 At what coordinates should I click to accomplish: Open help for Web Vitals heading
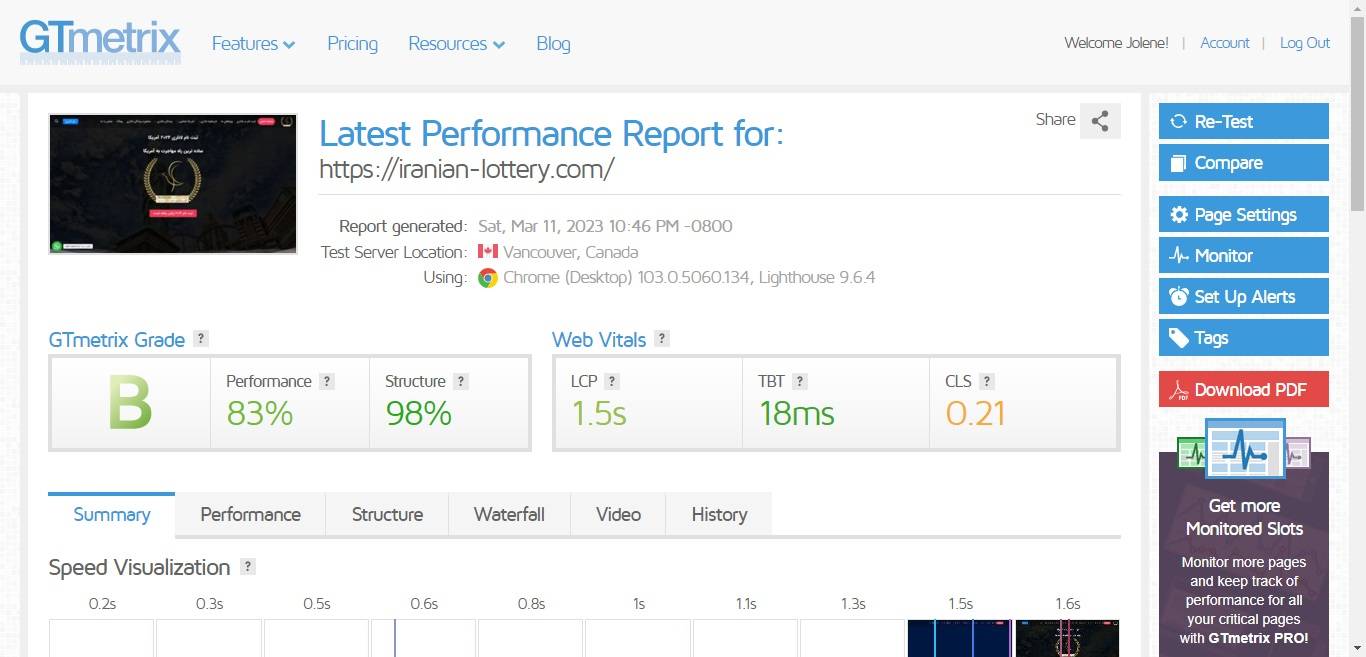pos(662,338)
